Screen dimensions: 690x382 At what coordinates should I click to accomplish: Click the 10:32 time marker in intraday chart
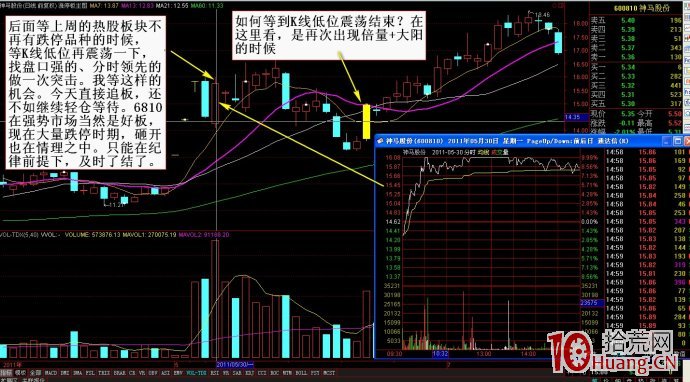pyautogui.click(x=440, y=353)
